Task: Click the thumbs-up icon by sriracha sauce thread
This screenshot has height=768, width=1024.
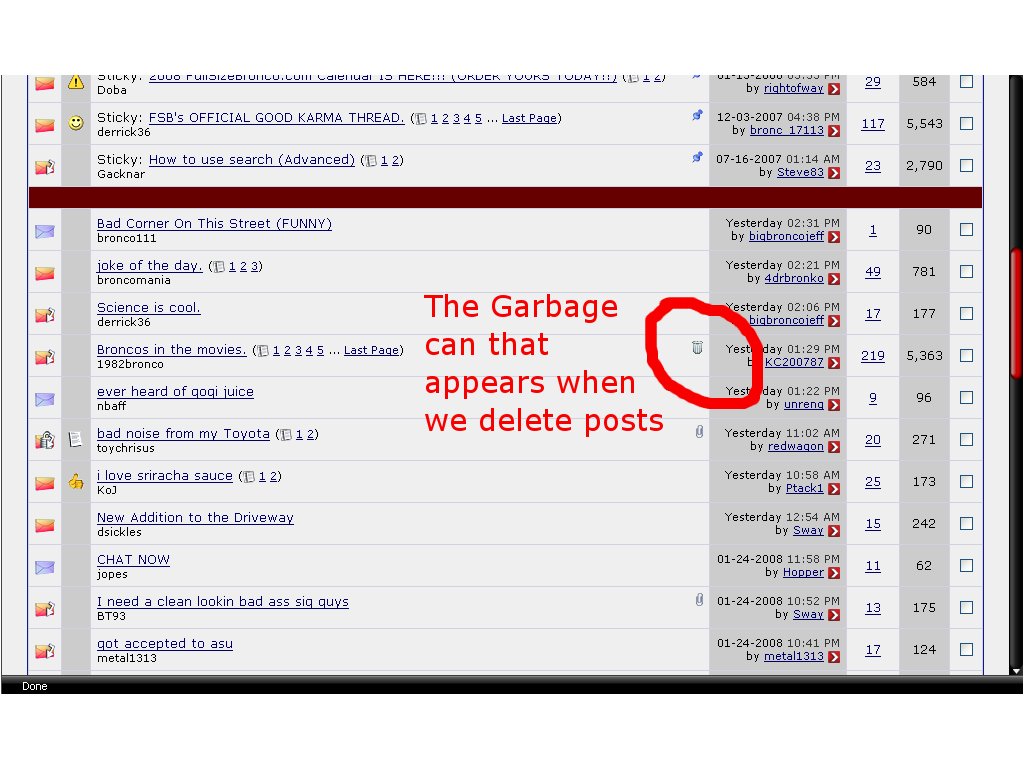Action: click(76, 482)
